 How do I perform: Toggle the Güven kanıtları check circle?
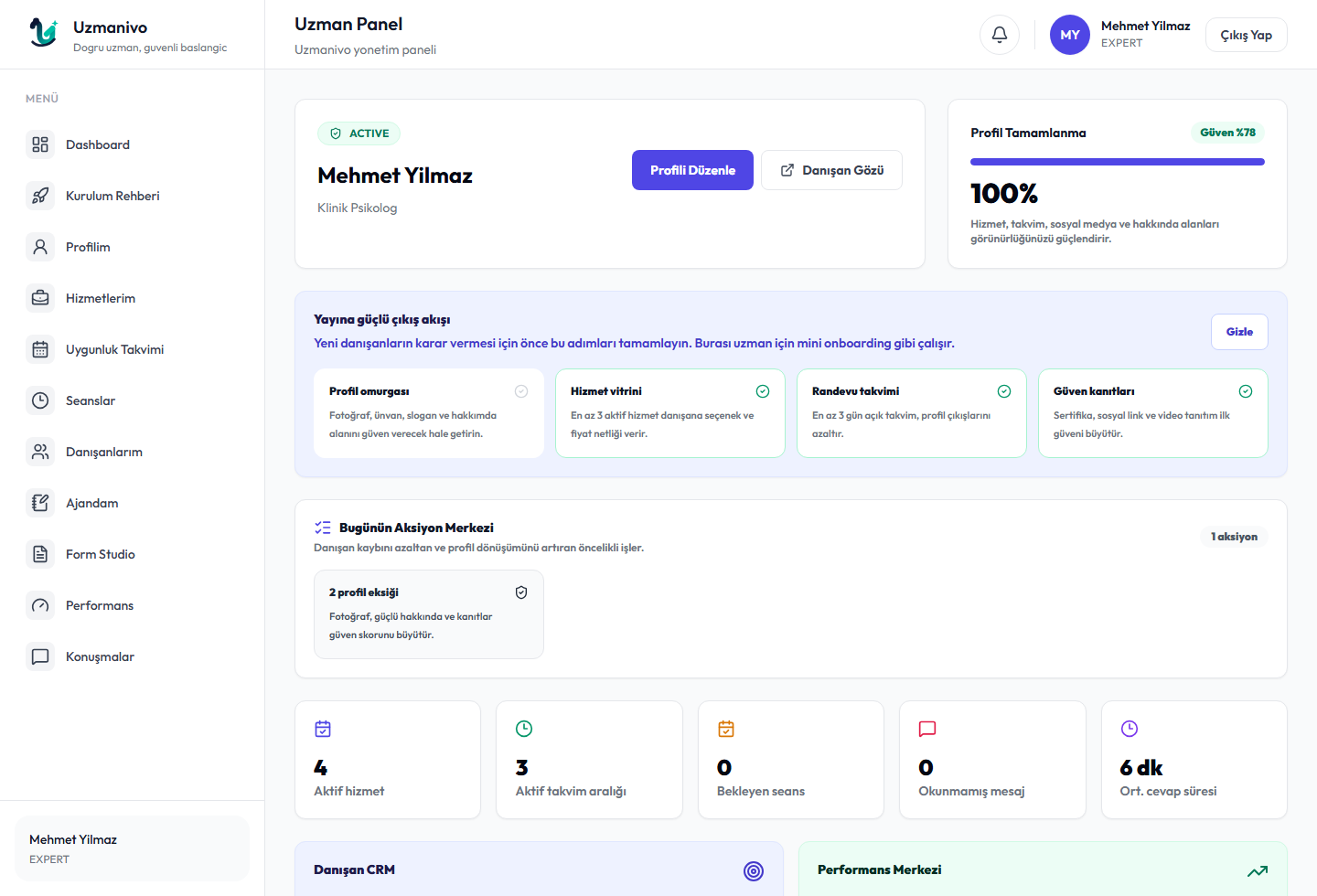[x=1246, y=391]
